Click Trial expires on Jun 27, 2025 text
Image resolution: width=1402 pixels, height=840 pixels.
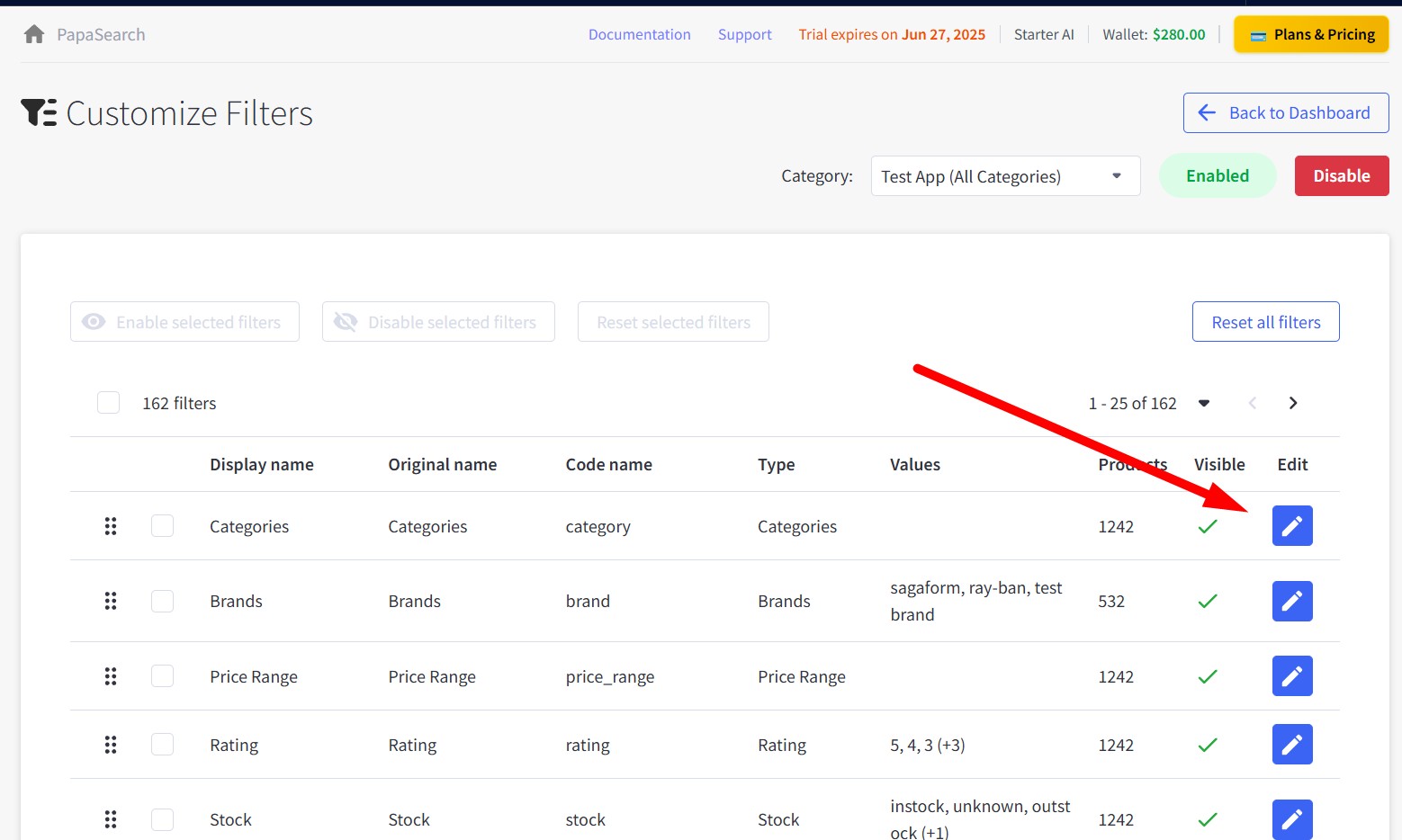coord(892,34)
